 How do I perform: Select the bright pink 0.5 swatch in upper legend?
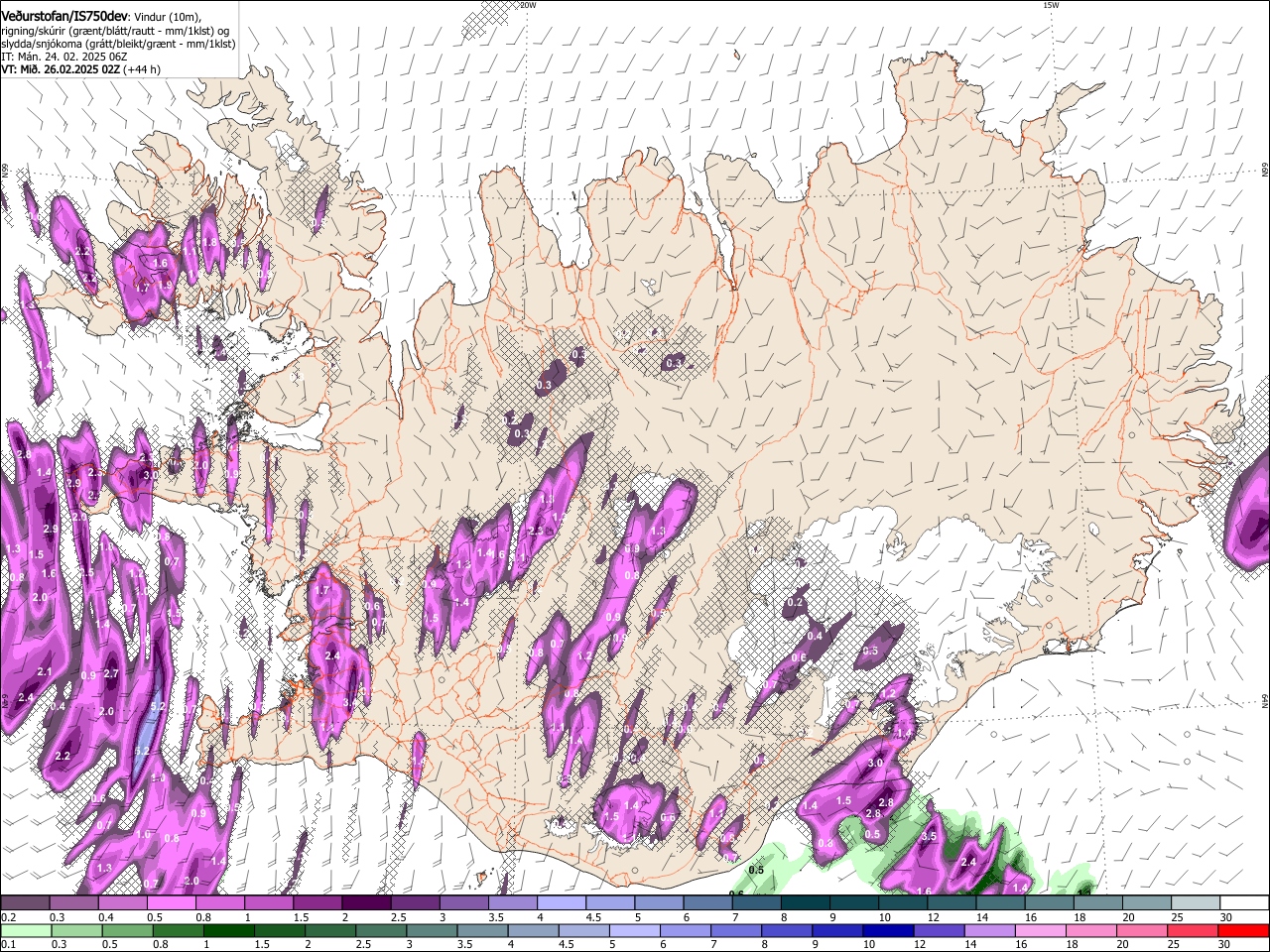pyautogui.click(x=171, y=902)
